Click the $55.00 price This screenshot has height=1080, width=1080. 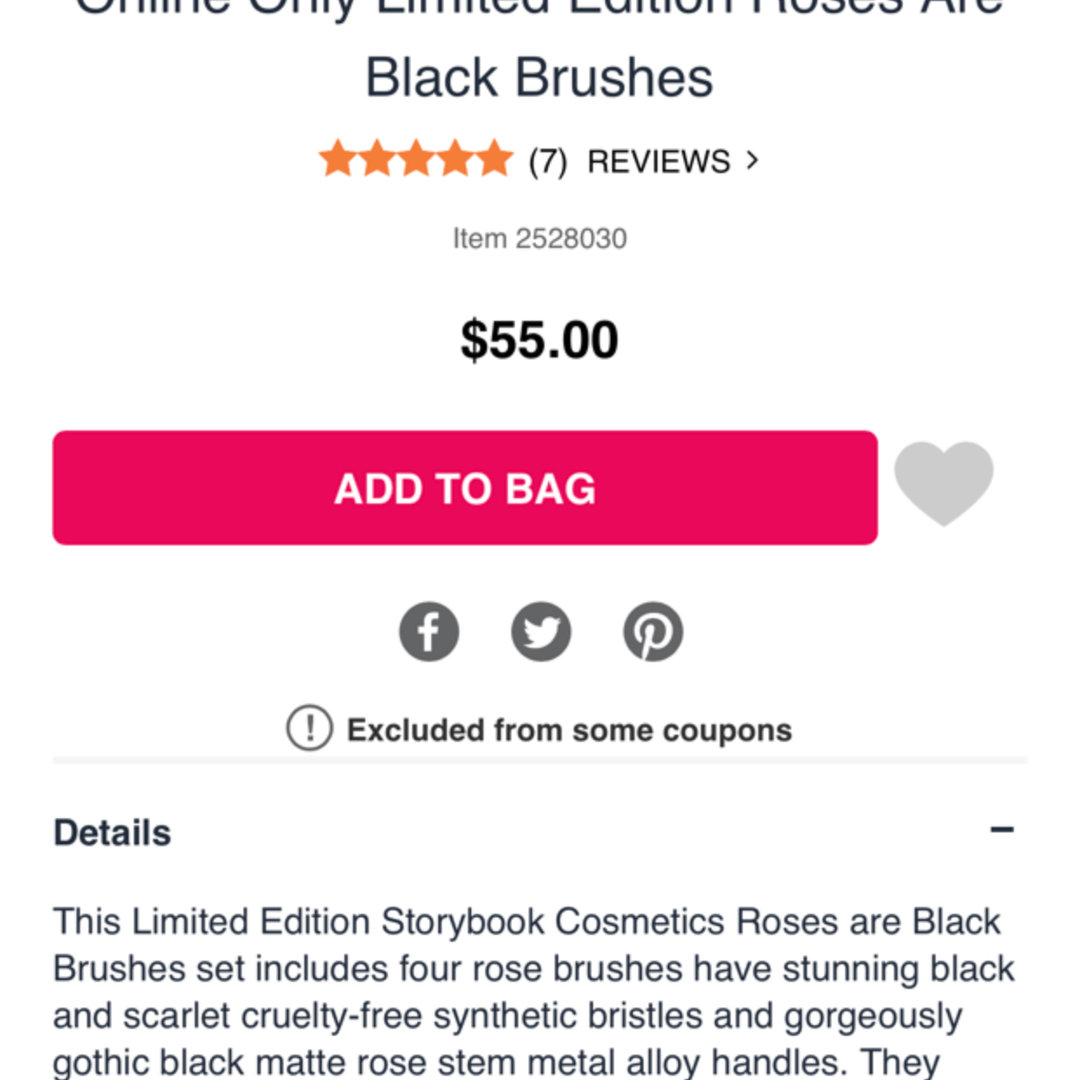[x=539, y=341]
